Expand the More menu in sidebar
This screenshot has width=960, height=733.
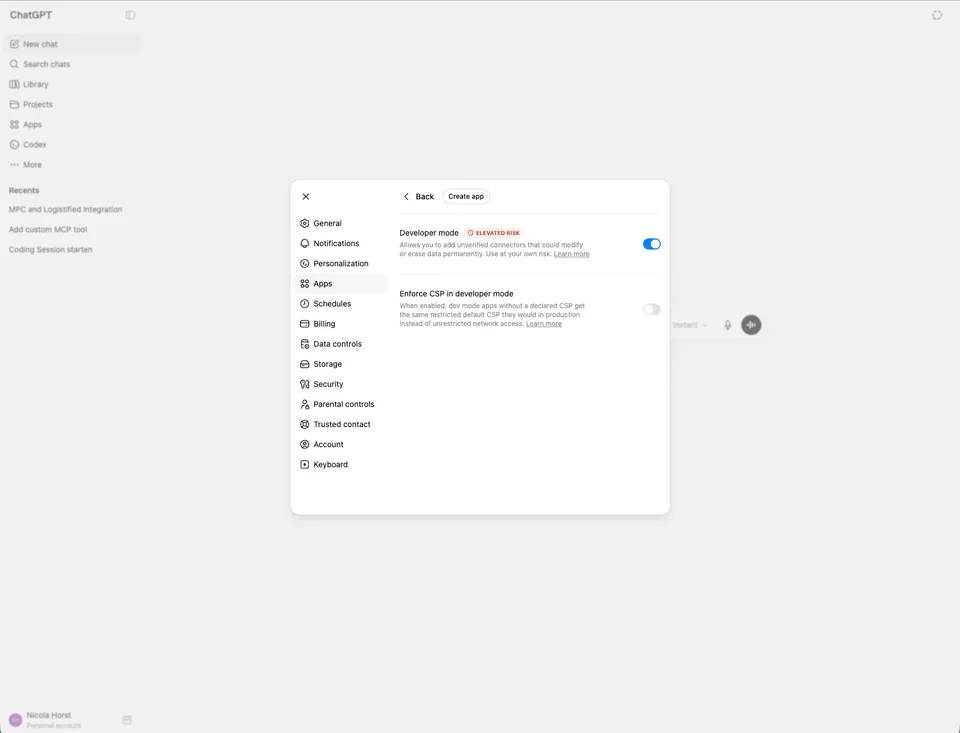point(72,165)
